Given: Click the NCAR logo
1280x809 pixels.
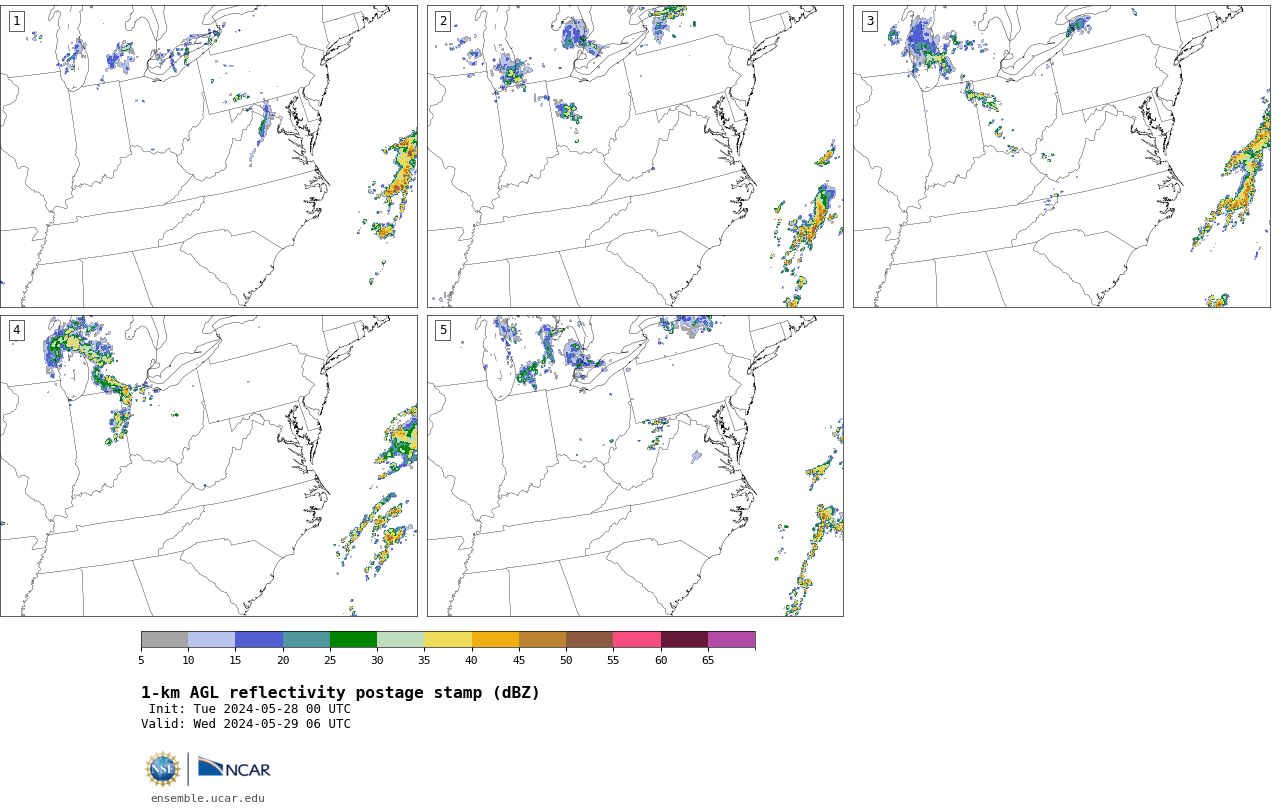Looking at the screenshot, I should (x=234, y=768).
